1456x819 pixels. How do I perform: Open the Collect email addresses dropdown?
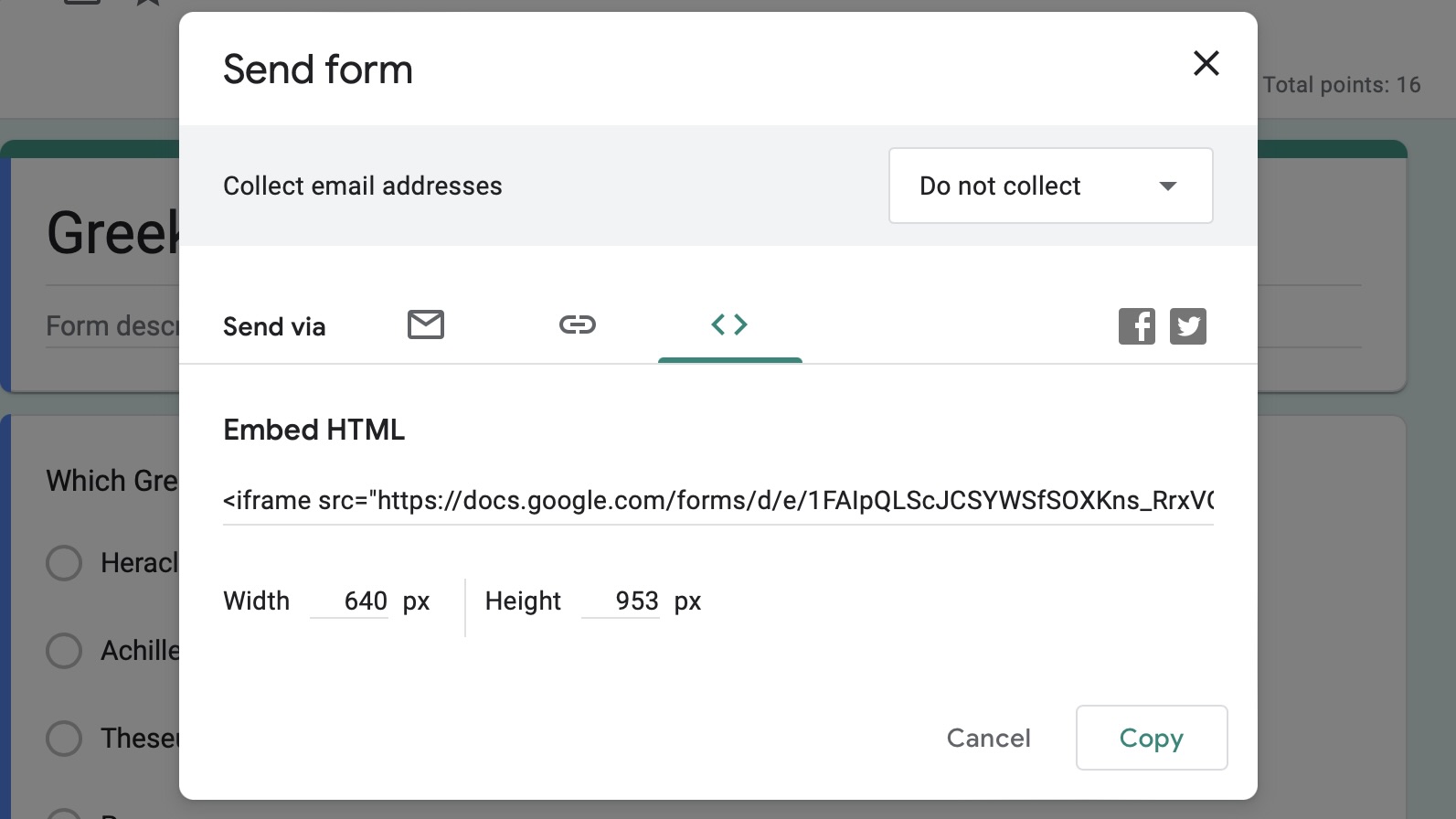1050,186
